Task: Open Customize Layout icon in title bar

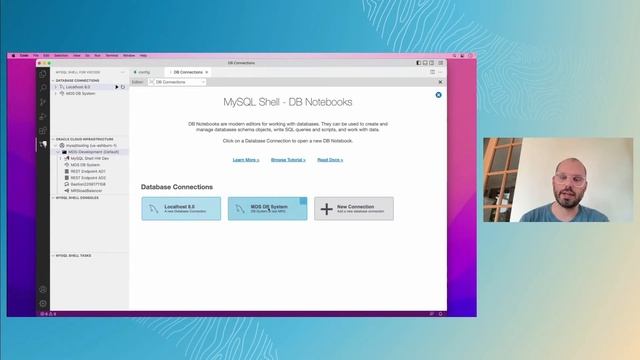Action: (x=440, y=63)
